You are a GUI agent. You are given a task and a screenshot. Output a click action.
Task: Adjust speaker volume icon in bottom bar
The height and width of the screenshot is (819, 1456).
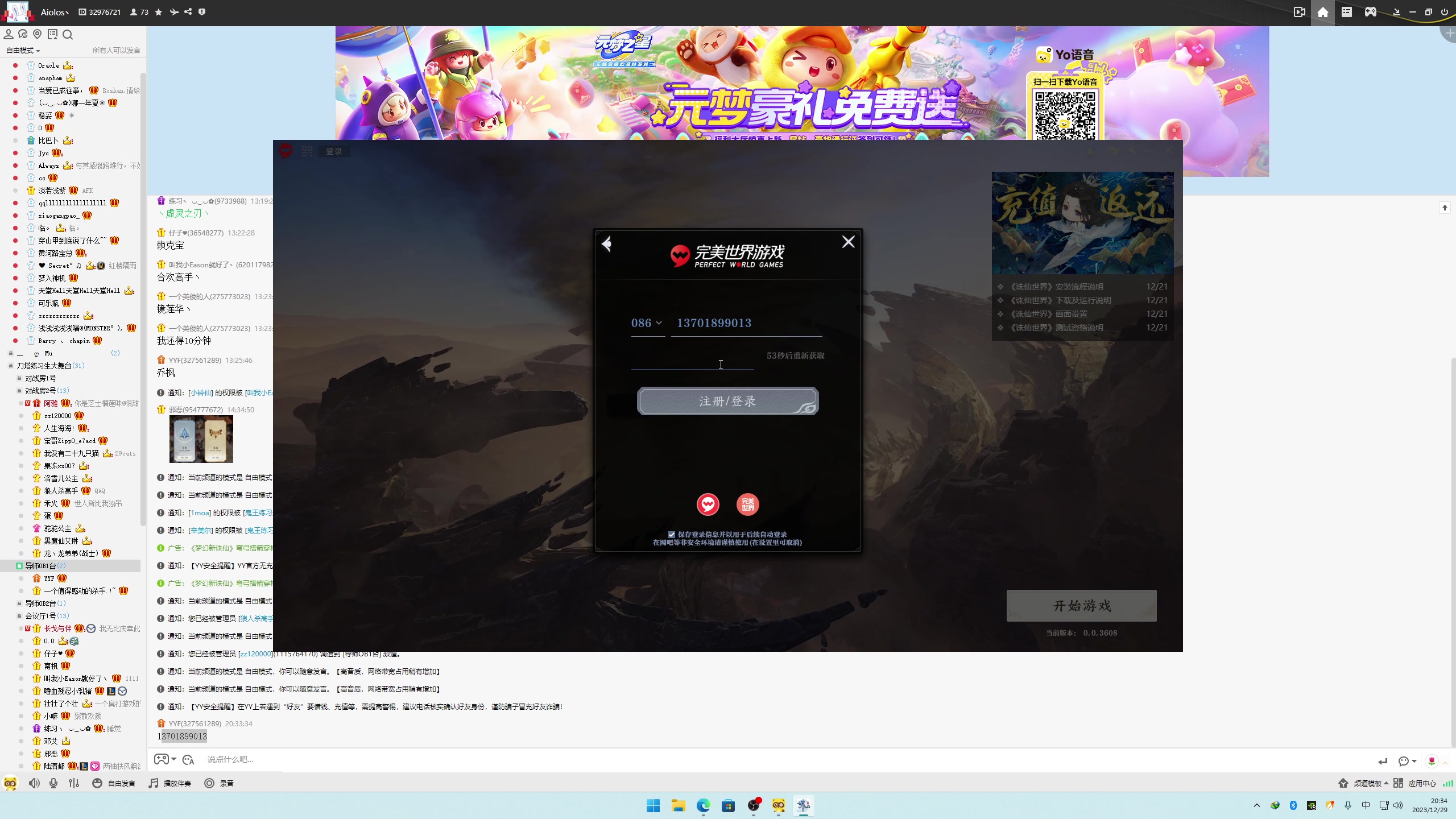pos(35,783)
